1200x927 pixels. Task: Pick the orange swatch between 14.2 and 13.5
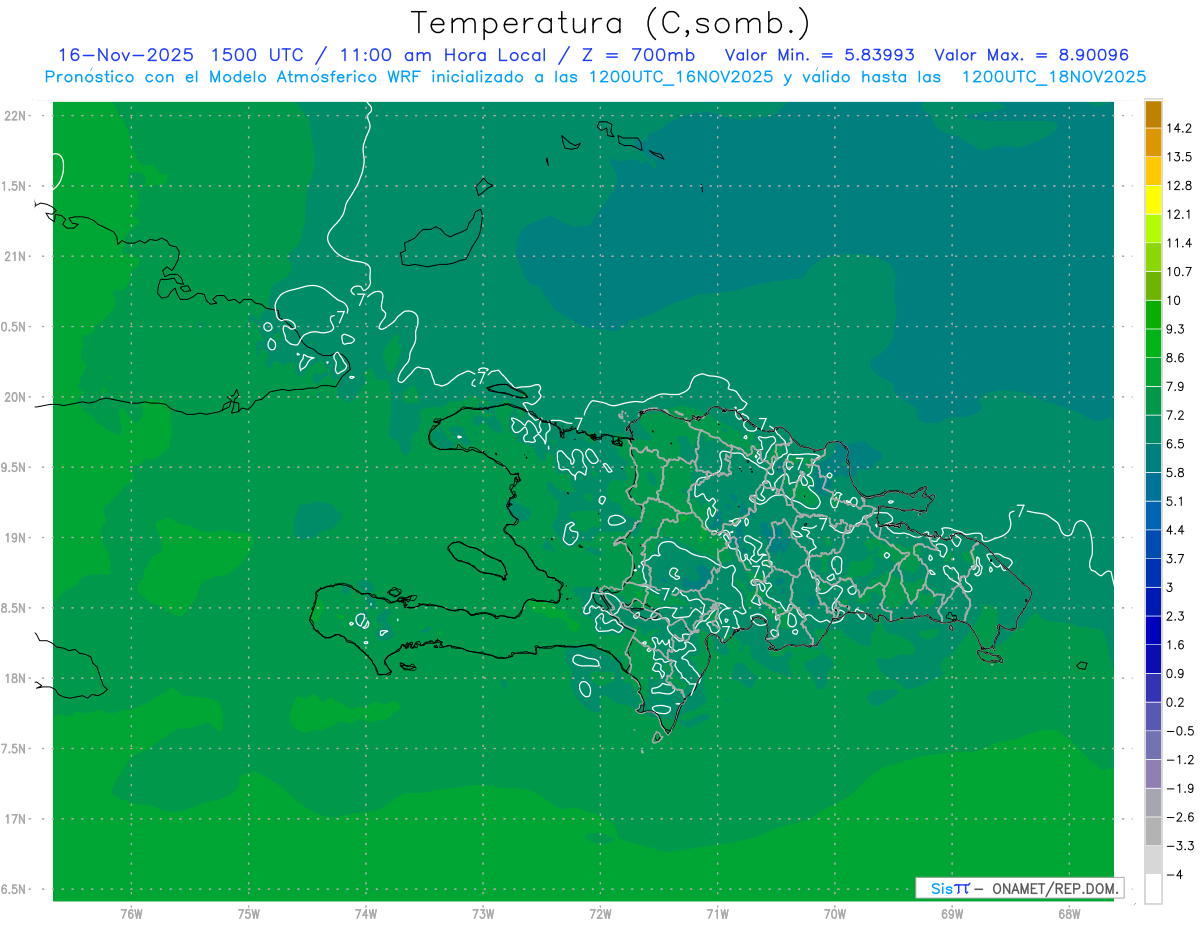(x=1153, y=143)
